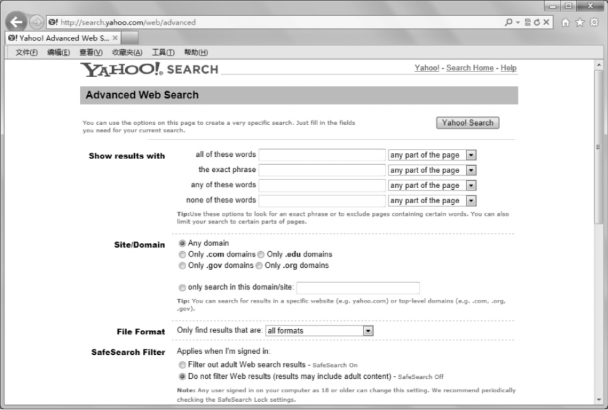Click the browser Back arrow button
The image size is (608, 410).
(x=16, y=22)
